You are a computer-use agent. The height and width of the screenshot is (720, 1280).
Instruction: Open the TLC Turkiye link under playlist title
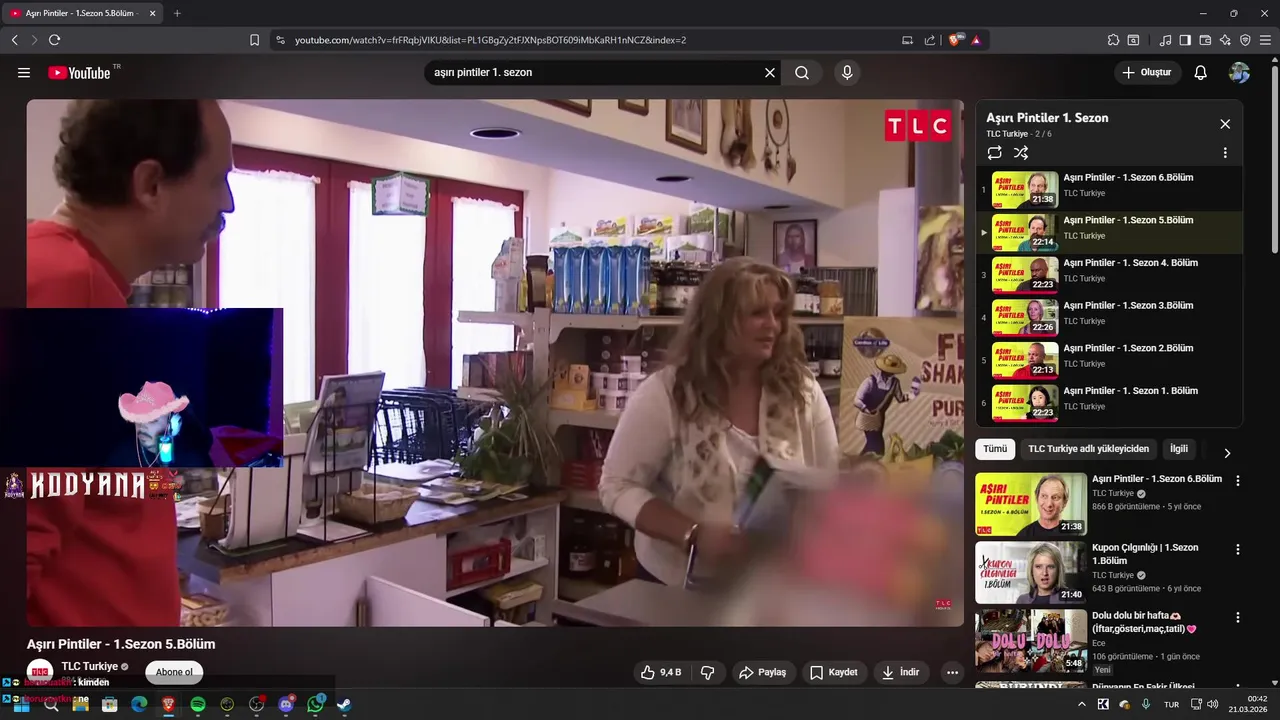point(1007,134)
